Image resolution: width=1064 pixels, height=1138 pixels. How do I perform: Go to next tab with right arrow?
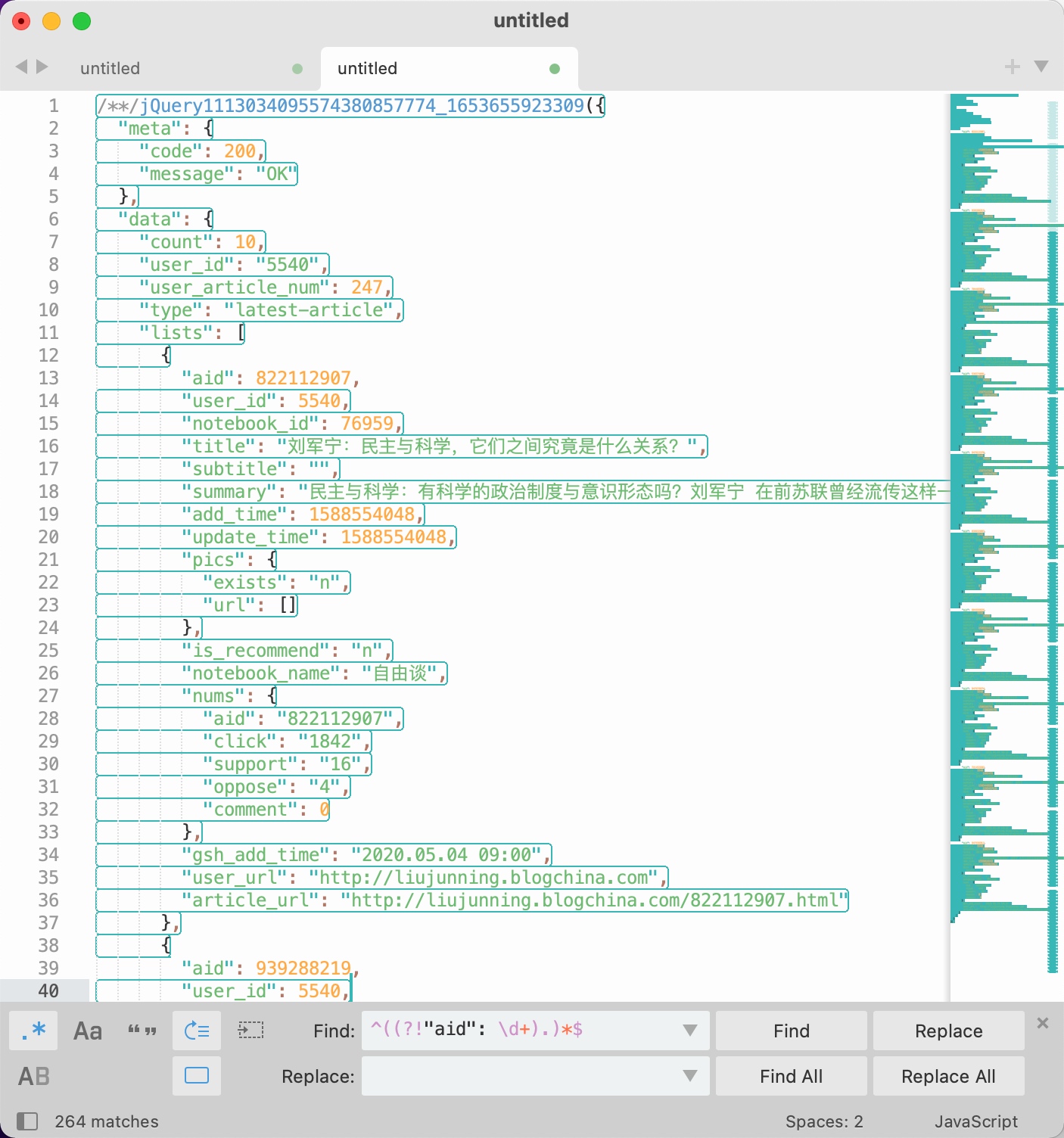[x=42, y=67]
